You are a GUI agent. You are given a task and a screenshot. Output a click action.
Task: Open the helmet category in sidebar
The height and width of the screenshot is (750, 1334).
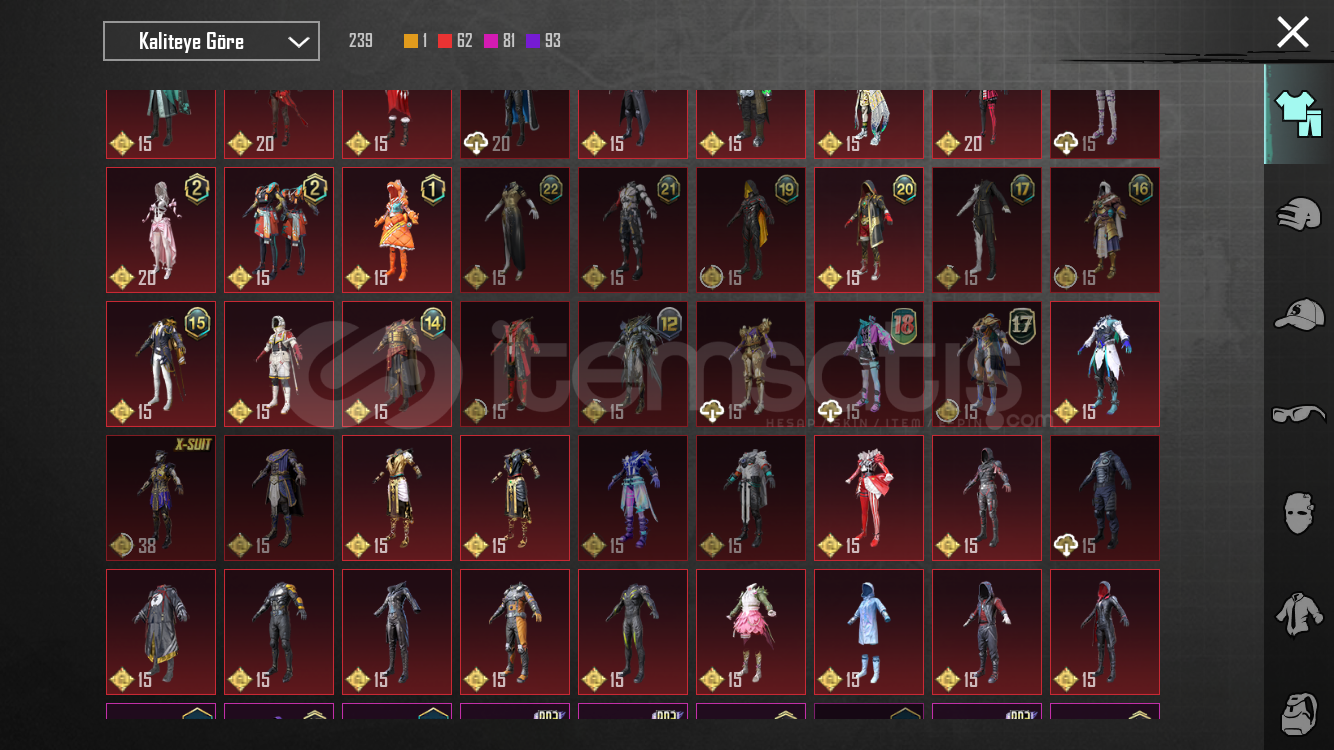1299,214
